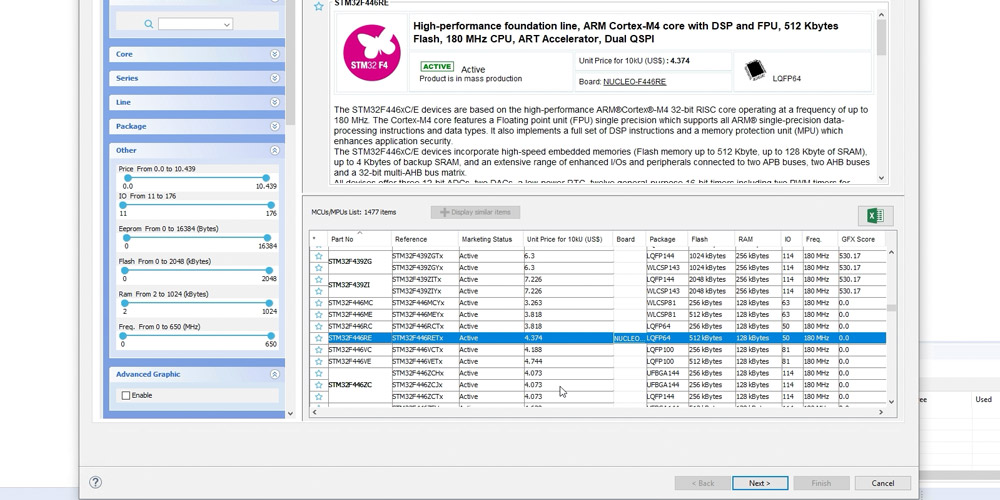Viewport: 1000px width, 500px height.
Task: Sort by Unit Price for 10kU column
Action: [568, 239]
